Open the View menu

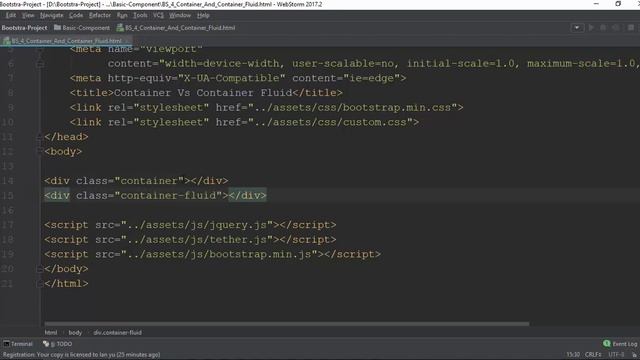click(x=28, y=16)
